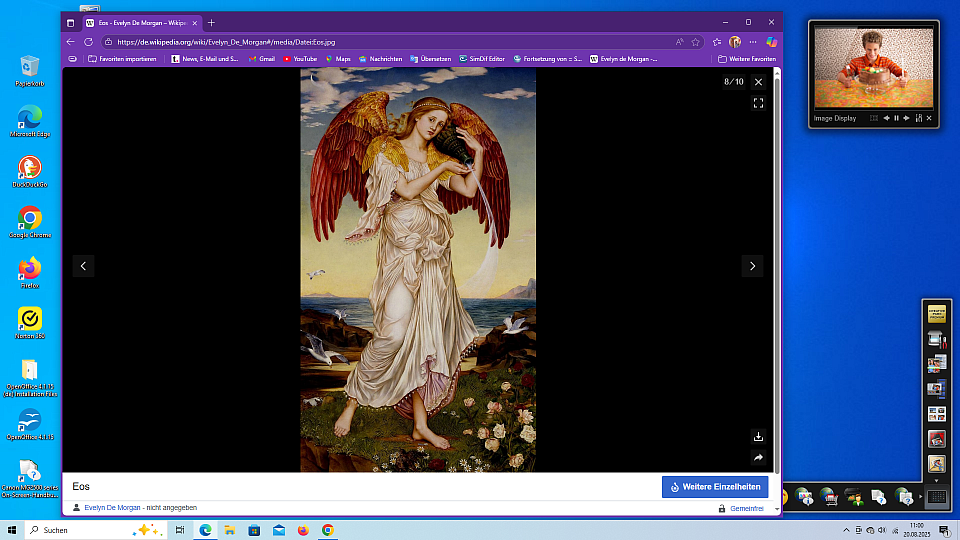The height and width of the screenshot is (540, 960).
Task: Open Task View on the taskbar
Action: click(x=179, y=530)
